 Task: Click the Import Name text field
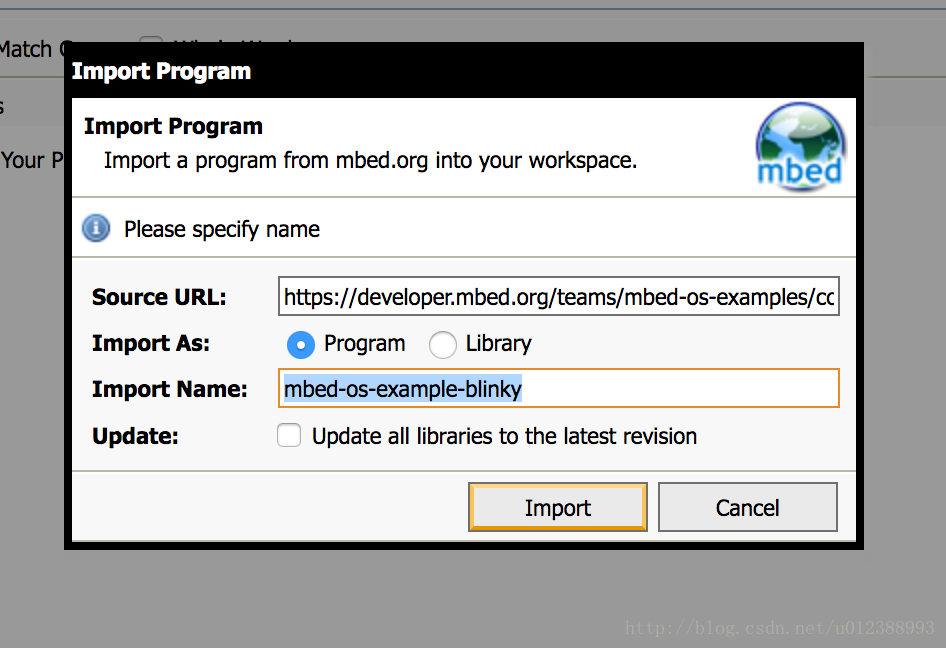click(559, 388)
